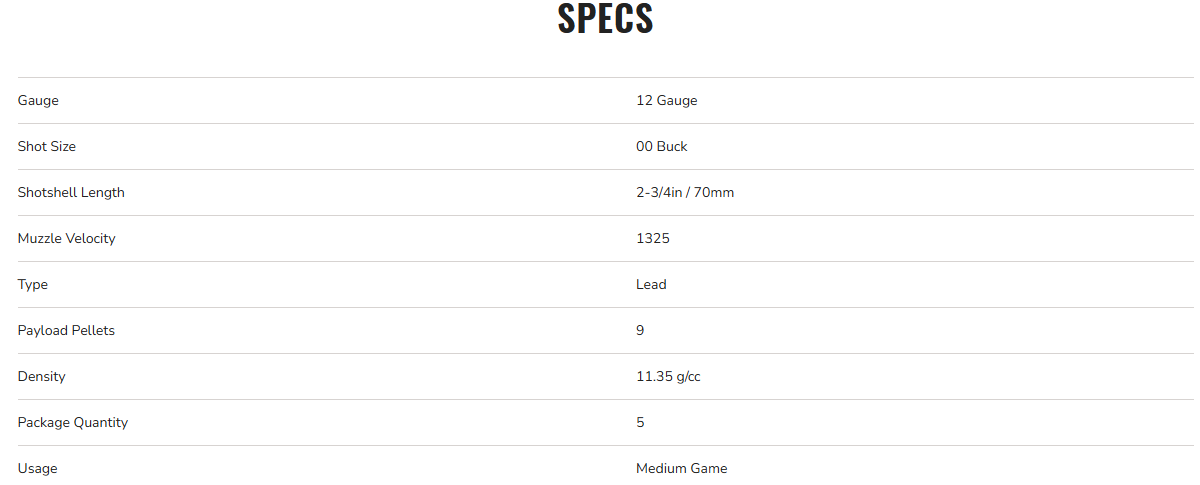Select the '11.35 g/cc' density value
Screen dimensions: 1200x485
point(669,376)
